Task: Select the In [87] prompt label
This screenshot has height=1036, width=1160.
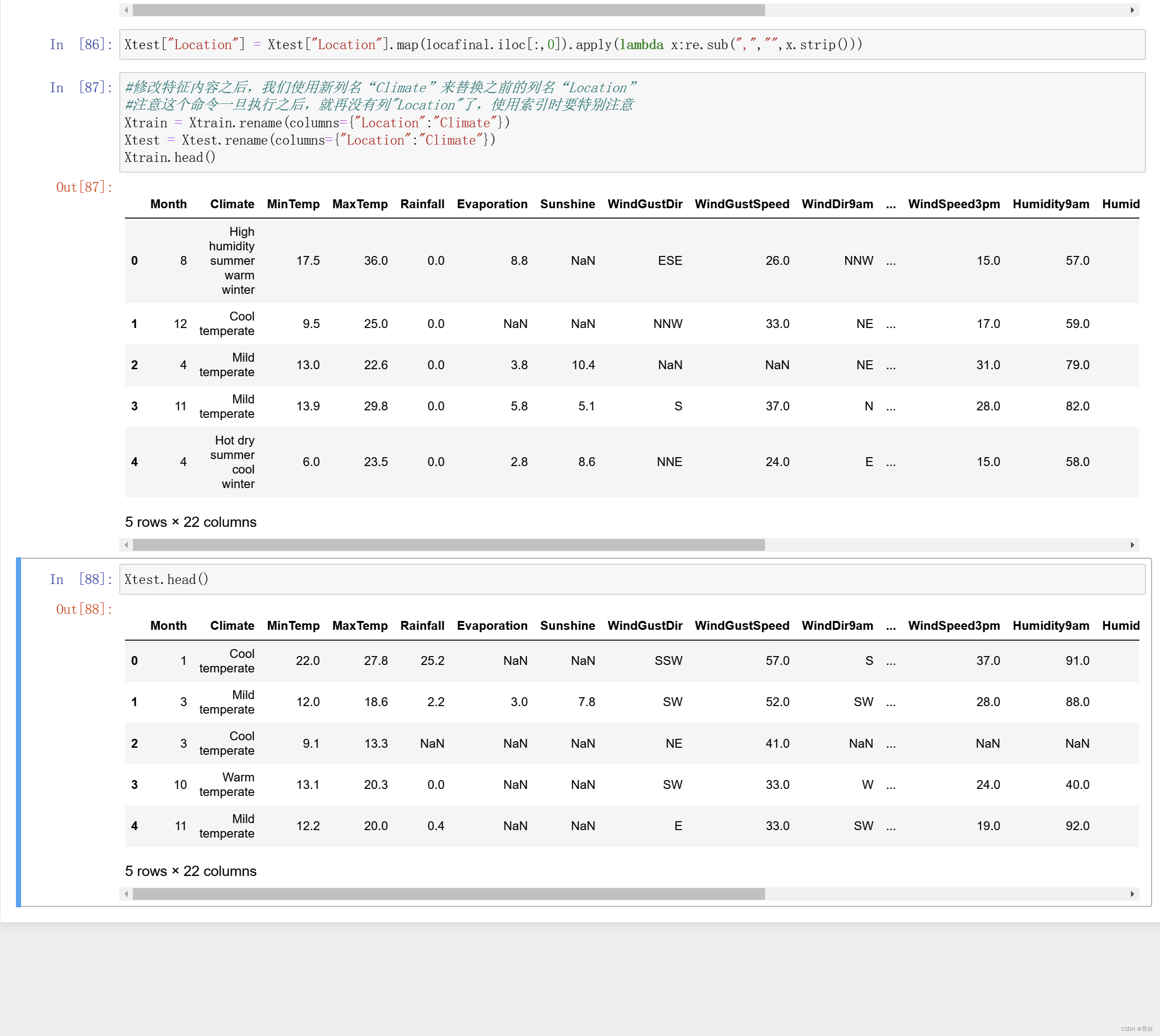Action: (81, 87)
